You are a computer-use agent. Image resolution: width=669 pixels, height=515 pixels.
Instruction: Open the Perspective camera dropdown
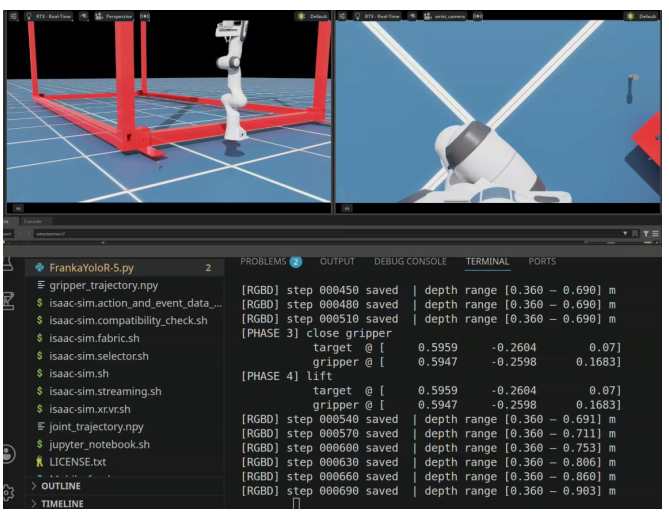[114, 16]
